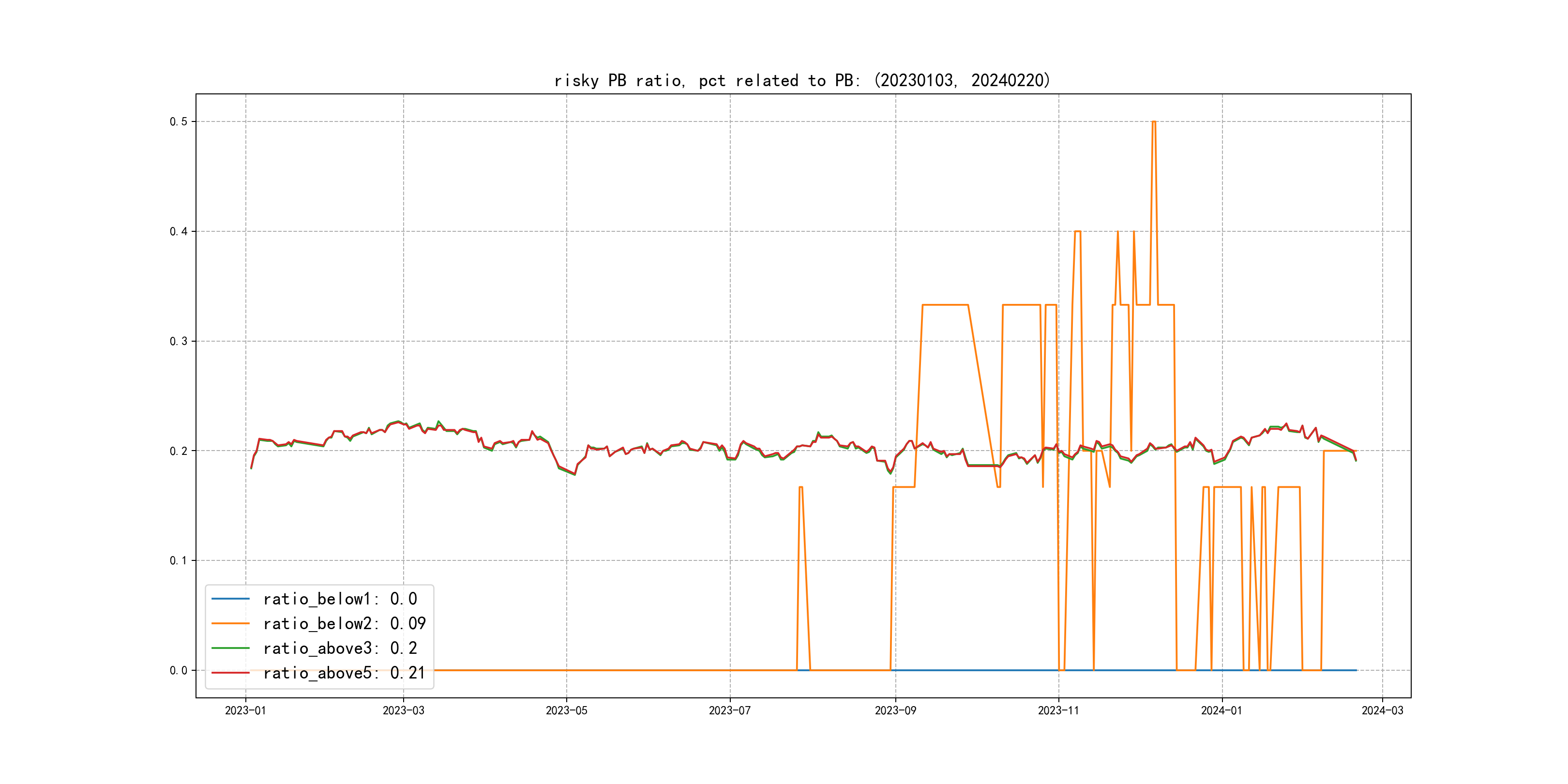Select the 'ratio_above3: 0.2' legend label

(340, 648)
